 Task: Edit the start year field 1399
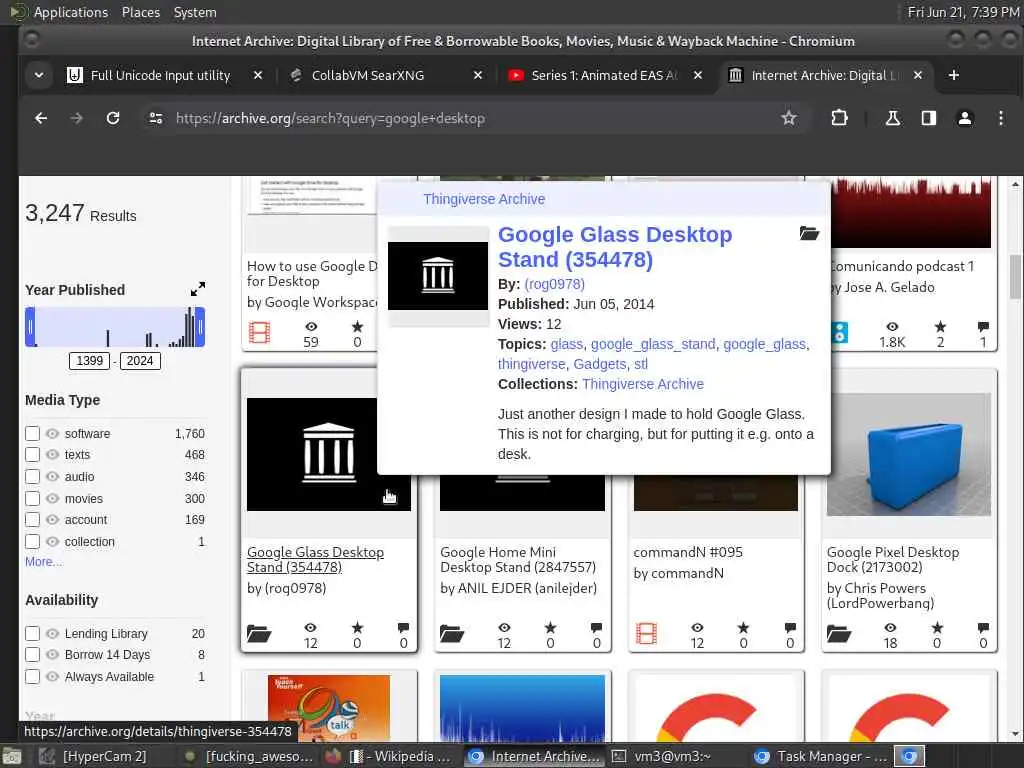[x=89, y=360]
